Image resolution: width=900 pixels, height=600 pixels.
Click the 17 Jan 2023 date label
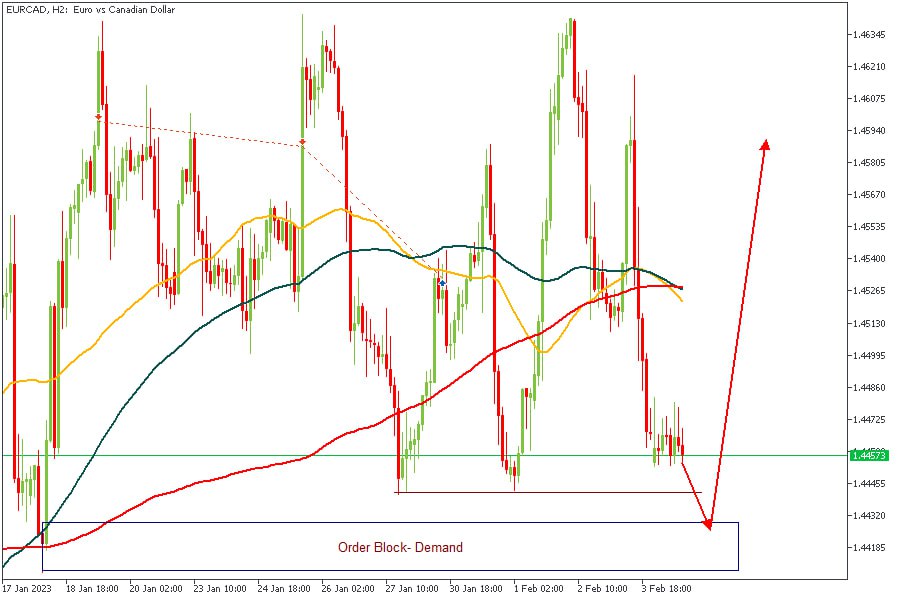click(27, 589)
